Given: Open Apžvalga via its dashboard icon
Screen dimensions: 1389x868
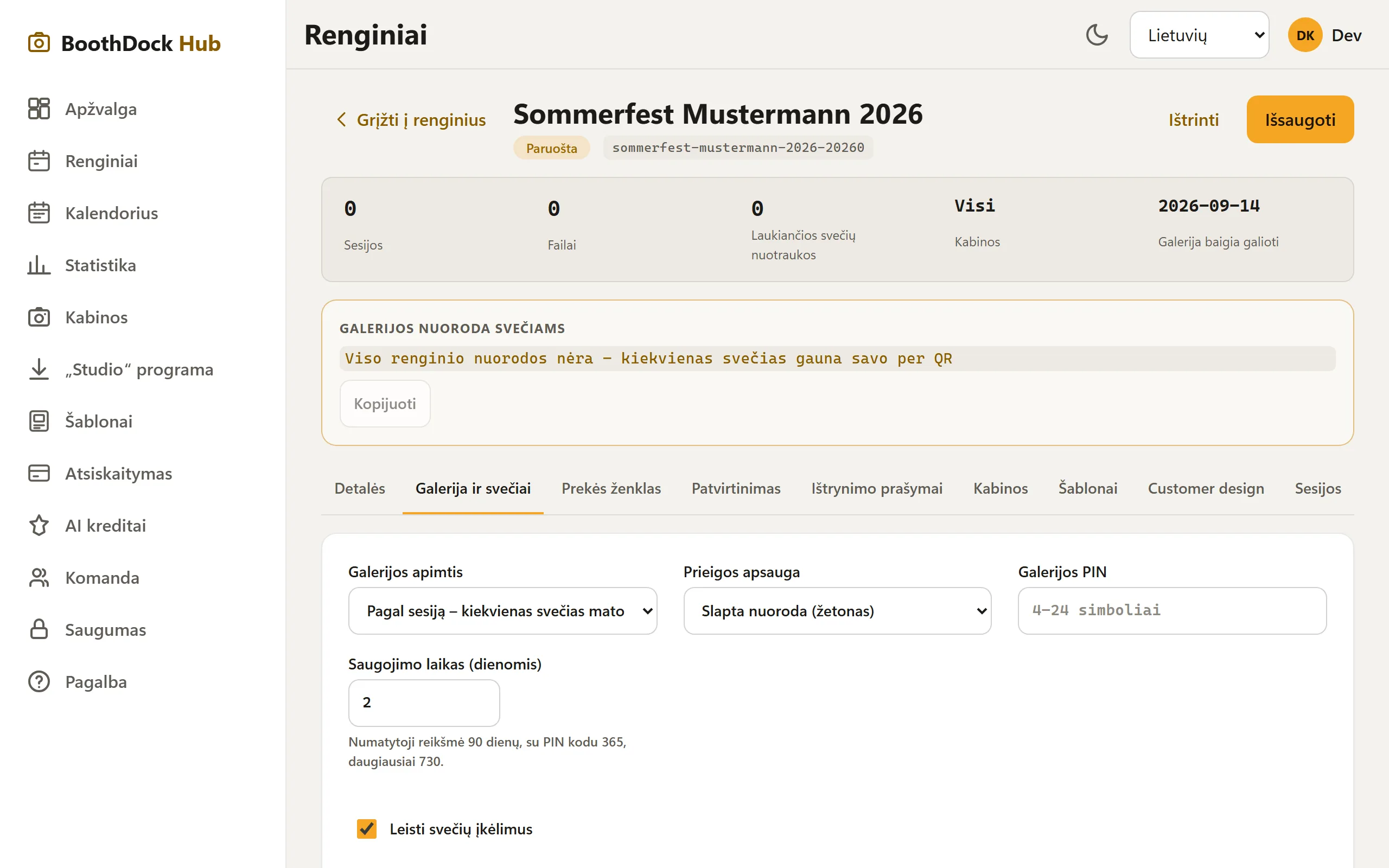Looking at the screenshot, I should click(39, 108).
